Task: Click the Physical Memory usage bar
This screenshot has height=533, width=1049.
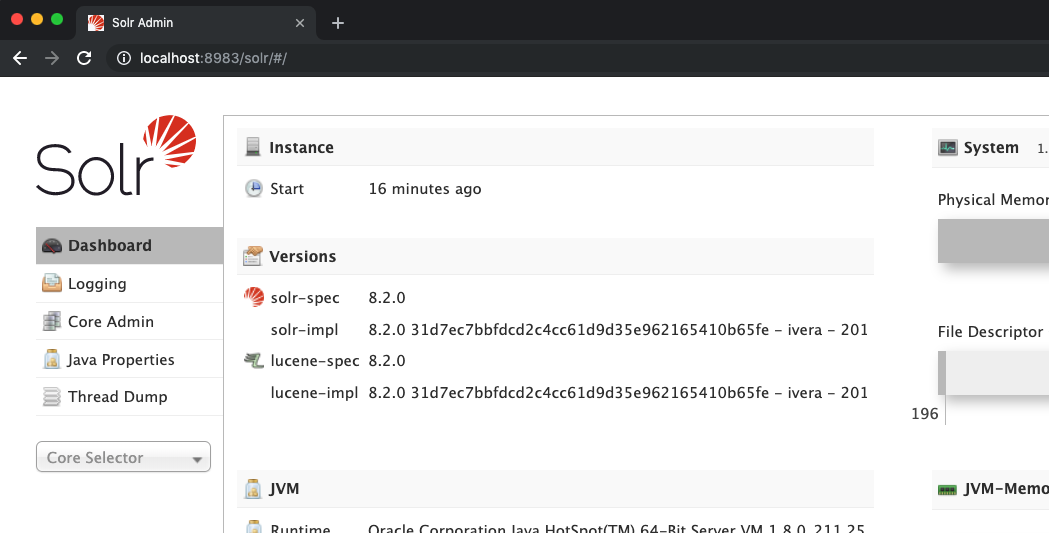Action: click(993, 241)
